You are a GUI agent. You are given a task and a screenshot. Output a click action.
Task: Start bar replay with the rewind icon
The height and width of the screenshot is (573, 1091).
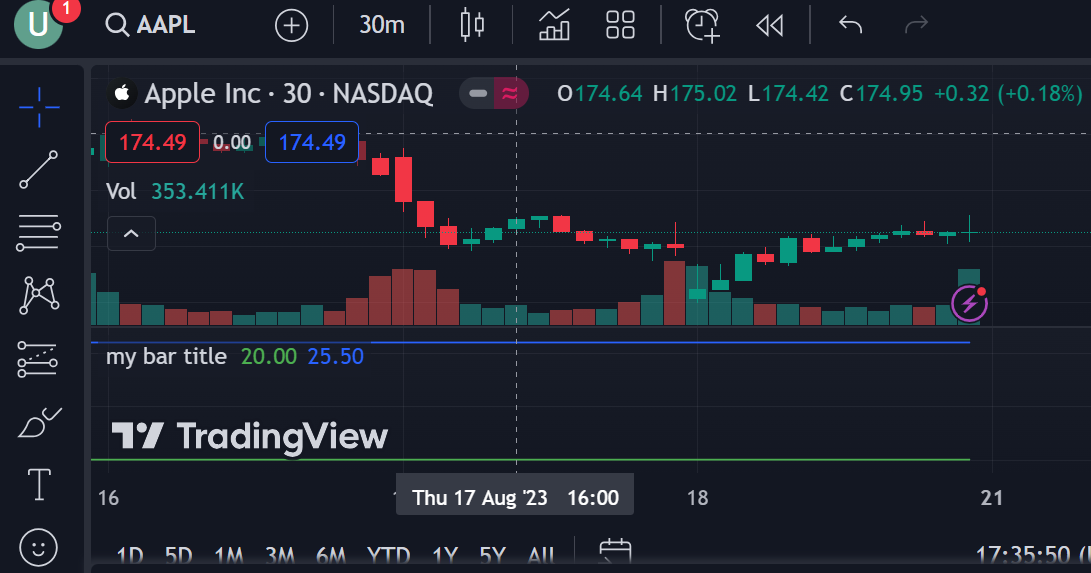coord(770,26)
